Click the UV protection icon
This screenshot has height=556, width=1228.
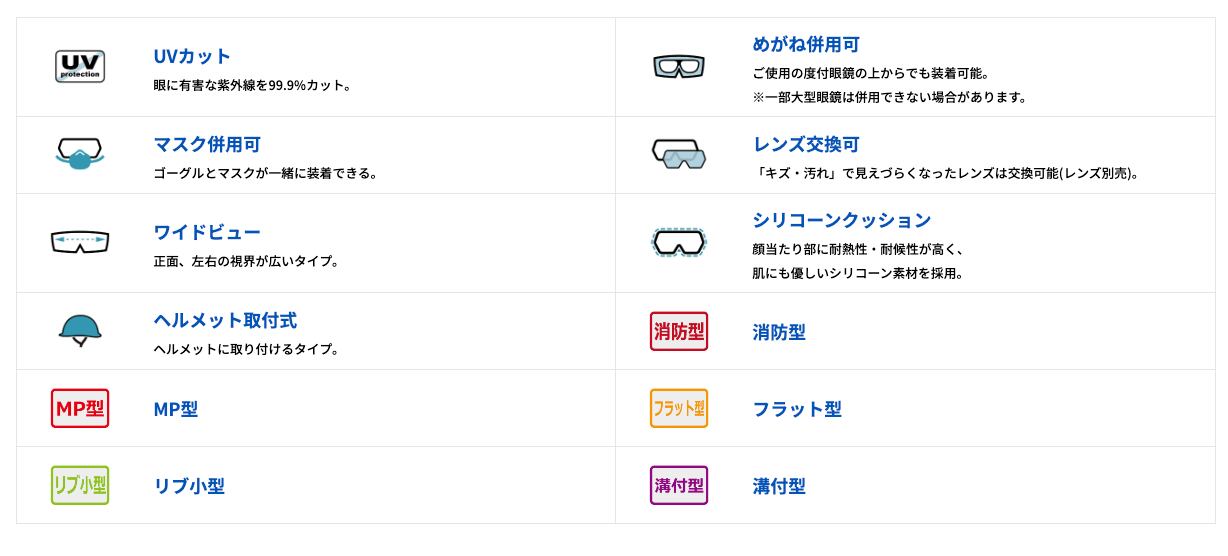80,67
